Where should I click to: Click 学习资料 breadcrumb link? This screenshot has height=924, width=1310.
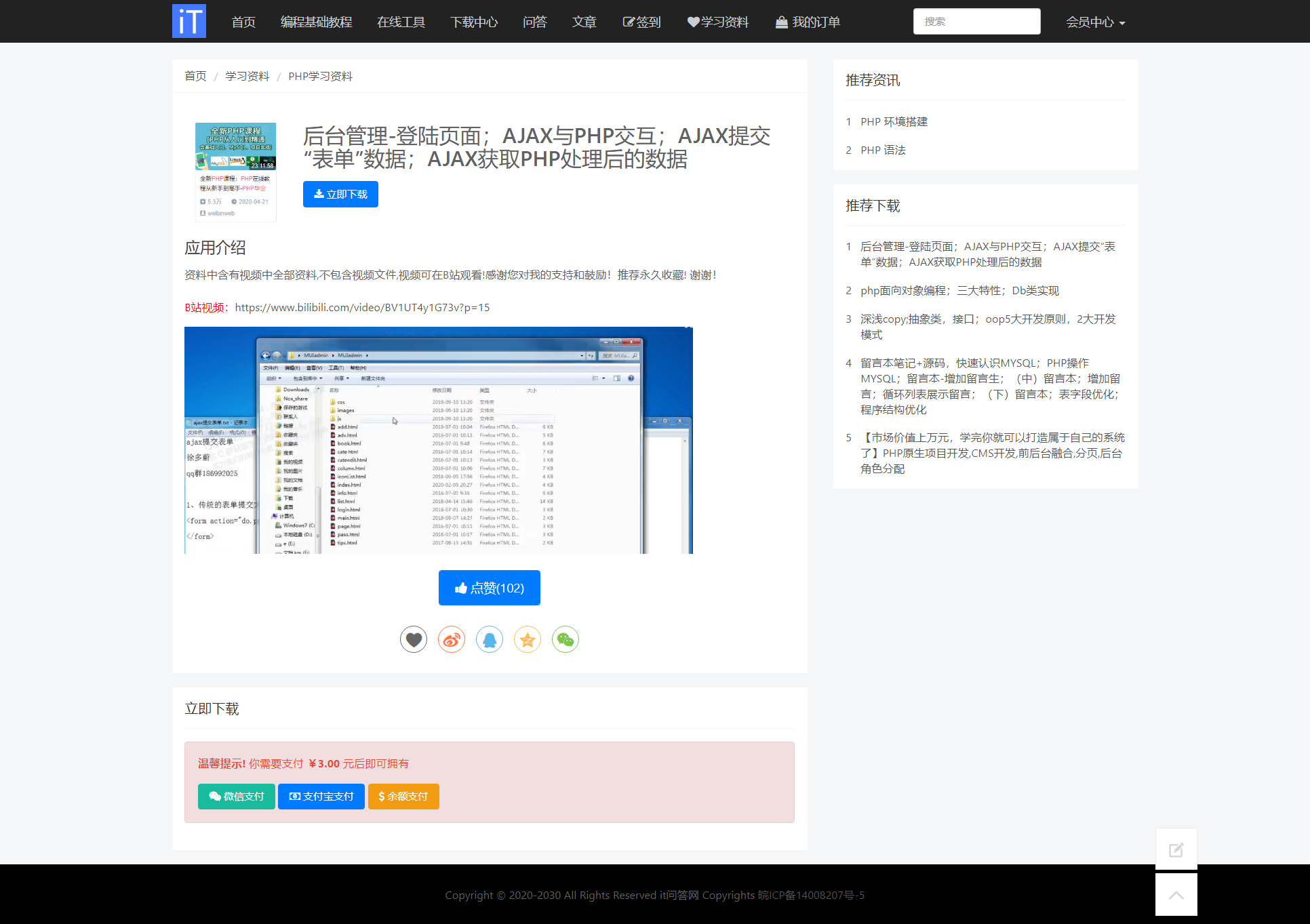(x=247, y=76)
